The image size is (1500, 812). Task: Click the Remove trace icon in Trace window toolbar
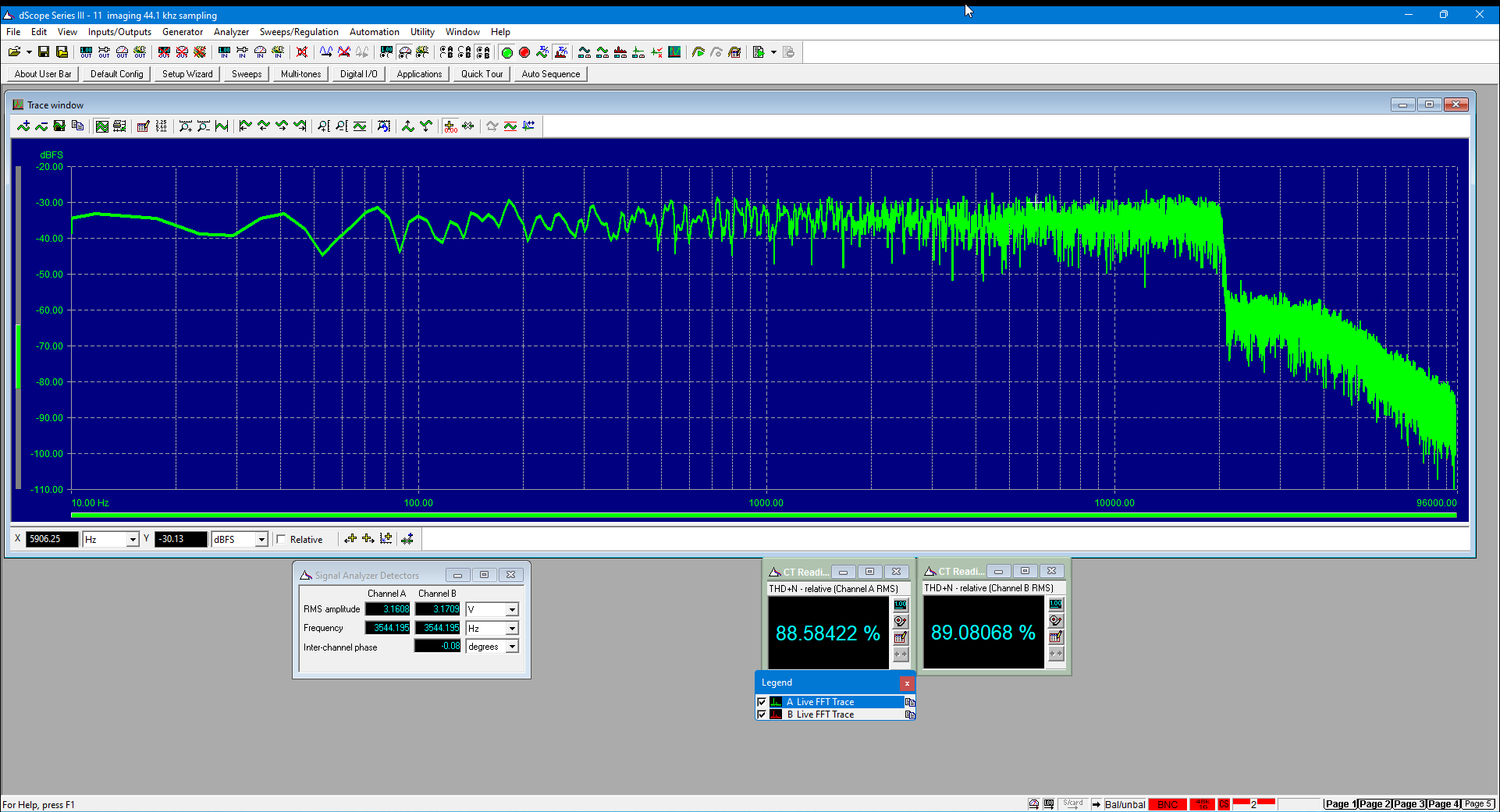[41, 126]
